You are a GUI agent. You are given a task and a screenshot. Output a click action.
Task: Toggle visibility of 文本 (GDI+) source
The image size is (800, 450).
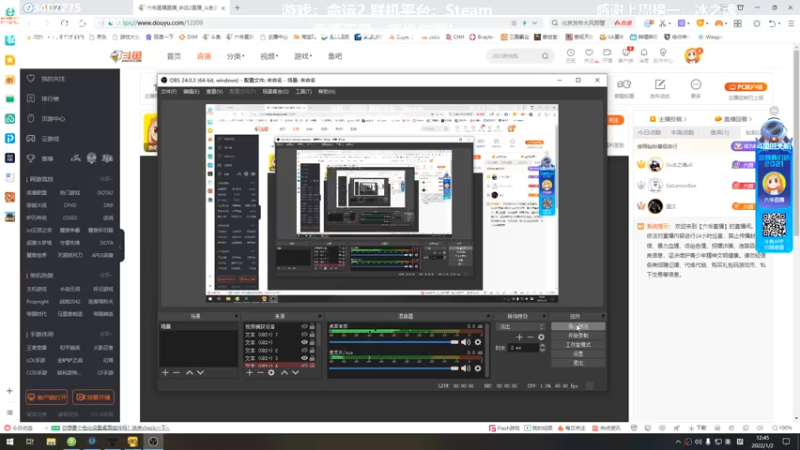pos(305,342)
